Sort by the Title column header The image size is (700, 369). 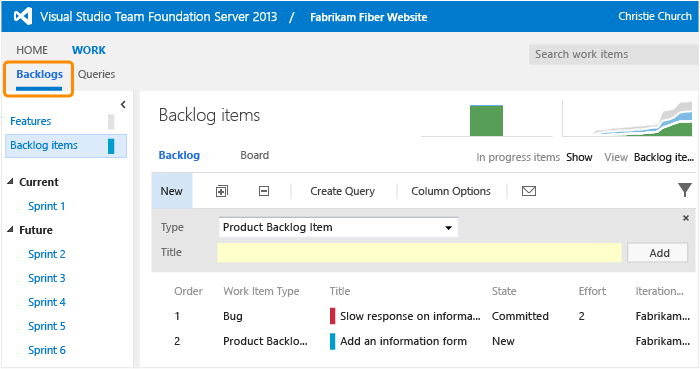[x=340, y=291]
